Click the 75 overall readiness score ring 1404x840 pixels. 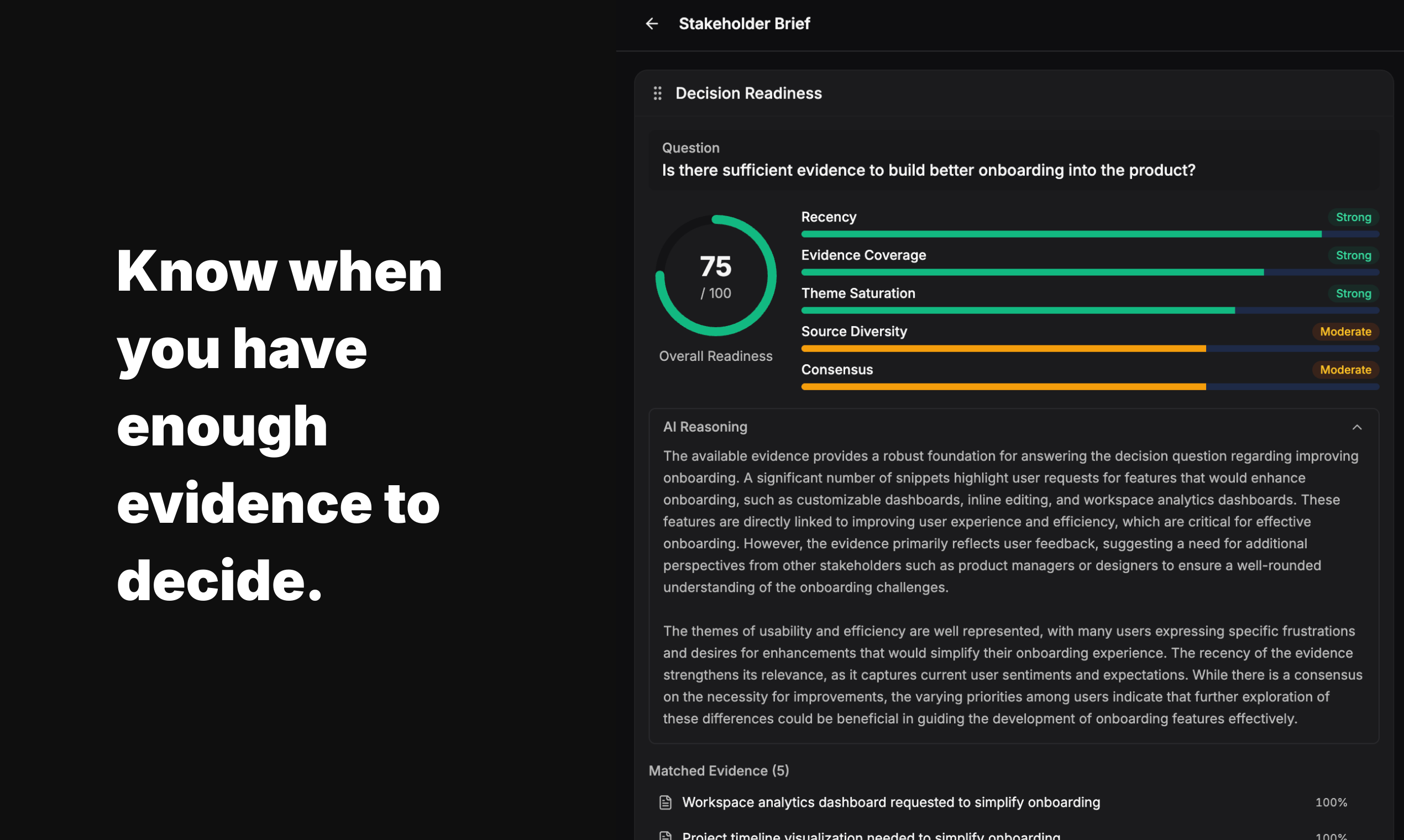(x=716, y=276)
